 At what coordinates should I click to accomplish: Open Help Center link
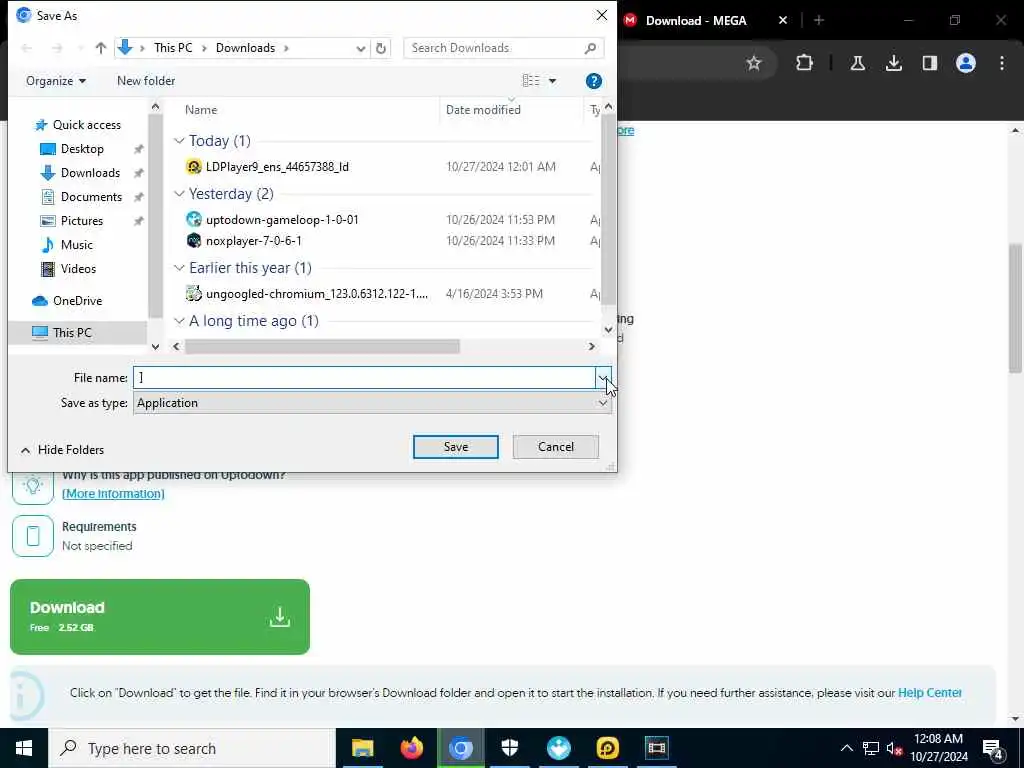click(929, 692)
